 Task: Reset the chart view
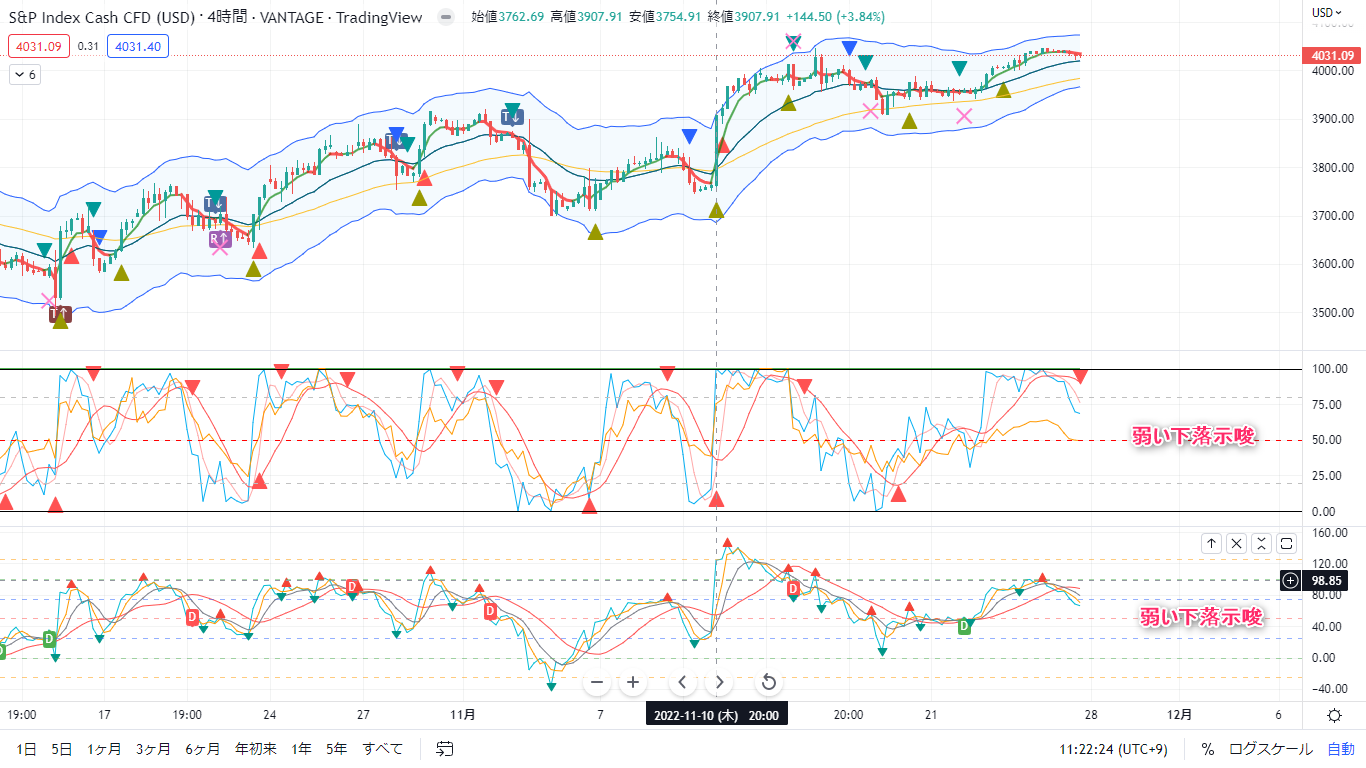768,683
